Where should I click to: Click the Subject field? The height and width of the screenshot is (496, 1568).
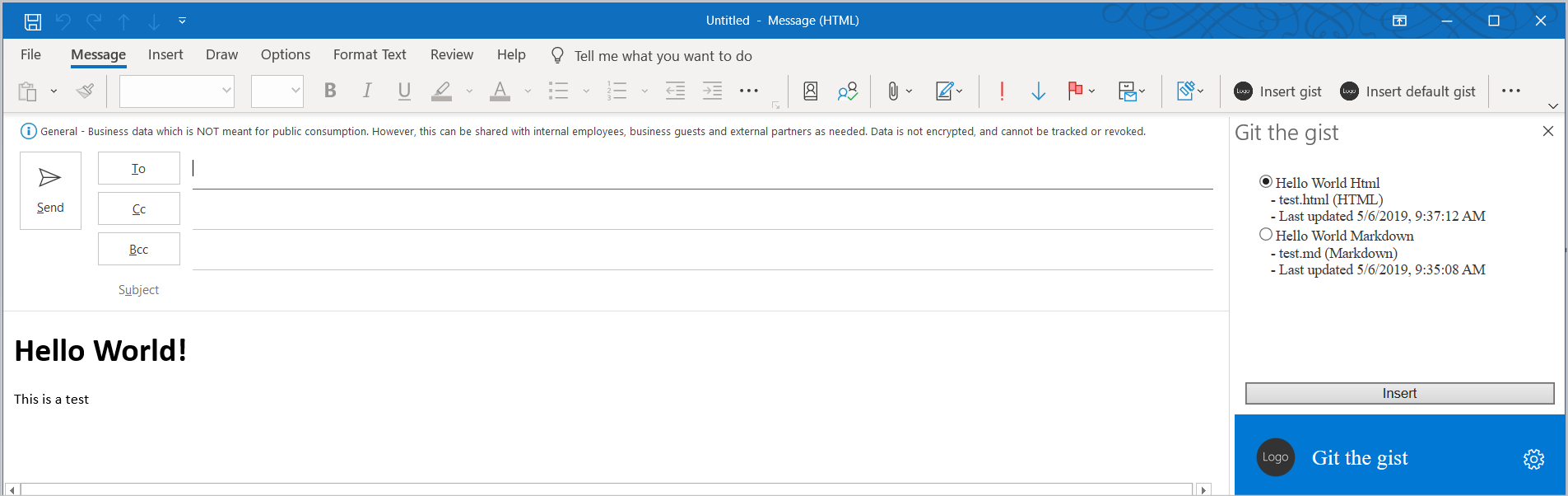coord(702,290)
